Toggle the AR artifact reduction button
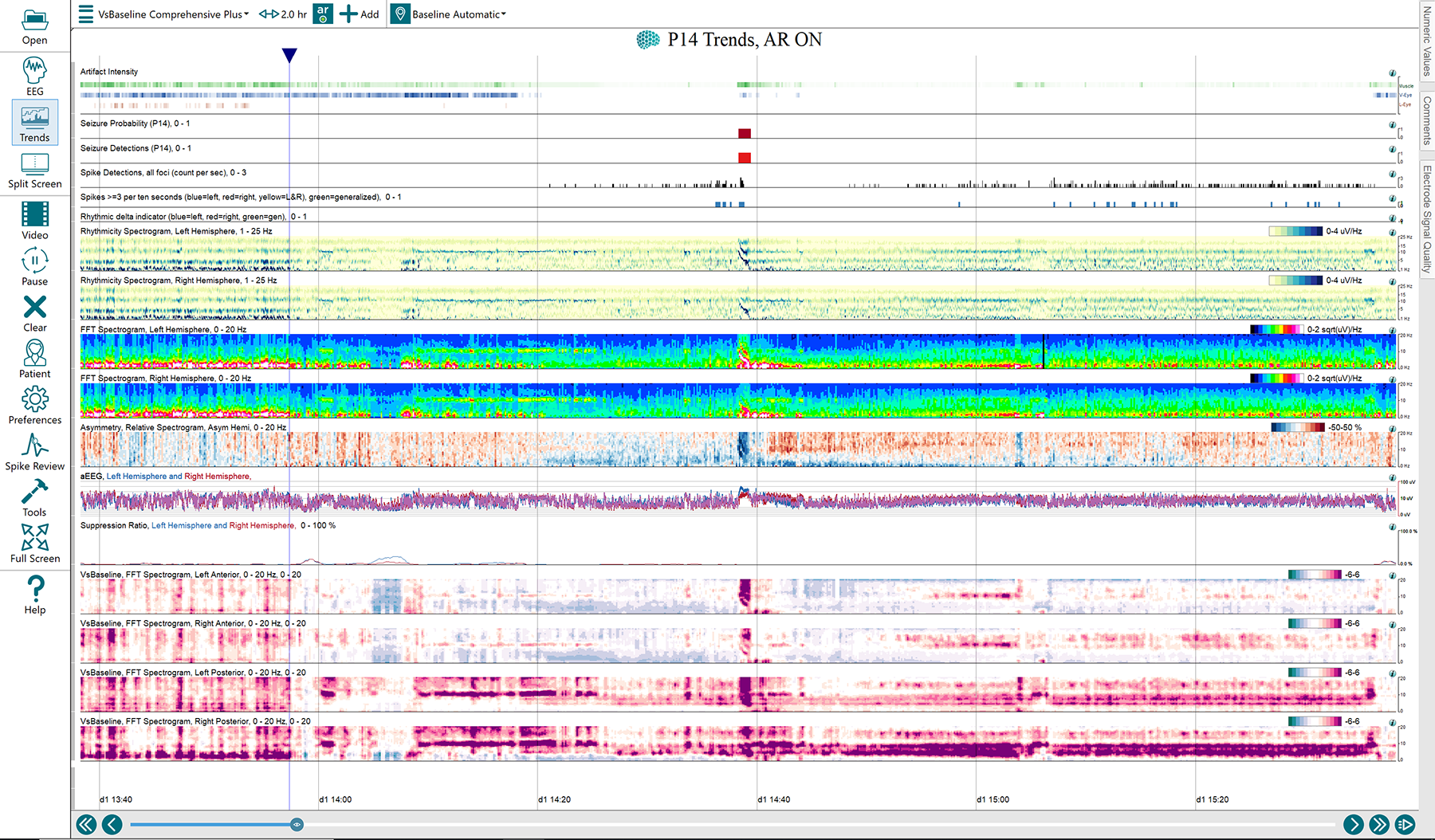The width and height of the screenshot is (1435, 840). pyautogui.click(x=322, y=14)
